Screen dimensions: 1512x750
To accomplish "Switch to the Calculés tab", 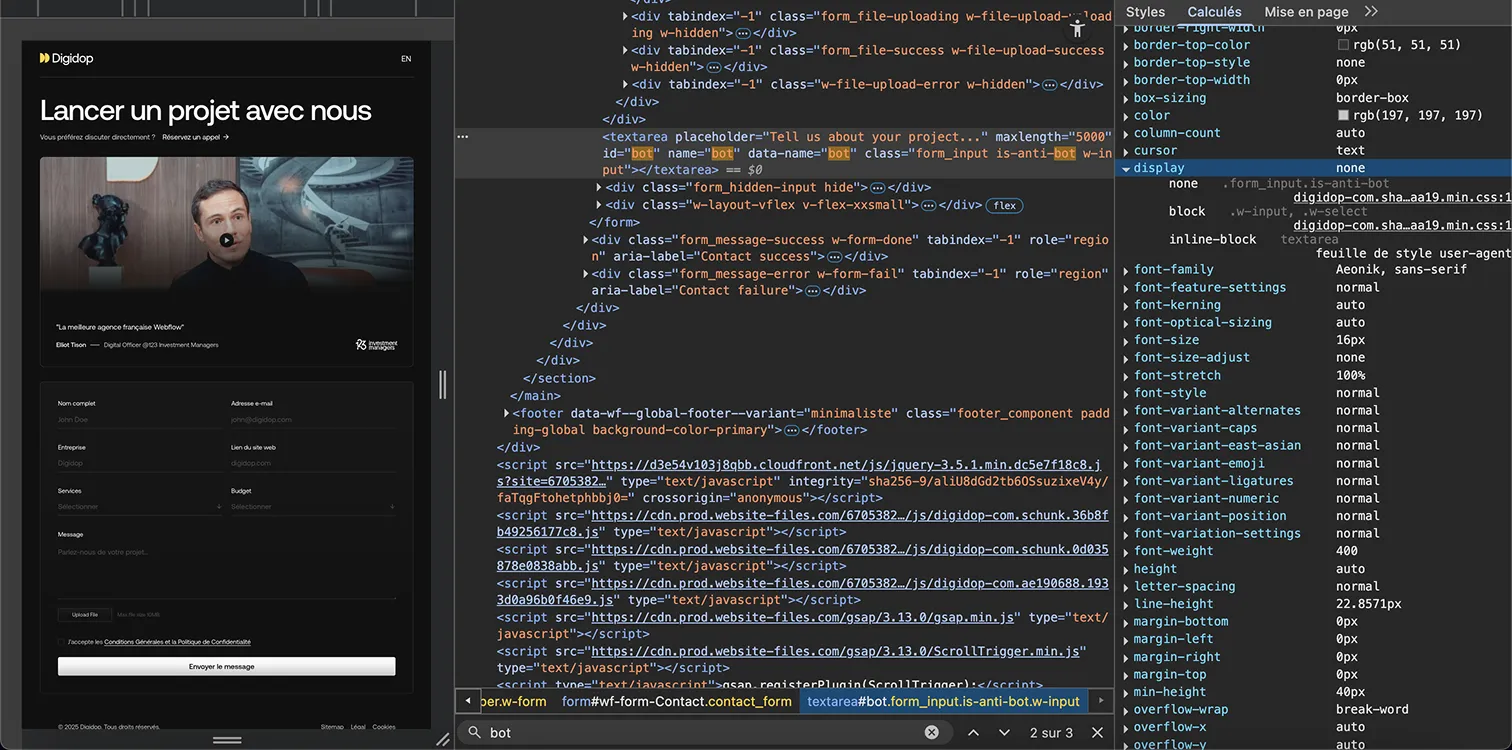I will [x=1214, y=12].
